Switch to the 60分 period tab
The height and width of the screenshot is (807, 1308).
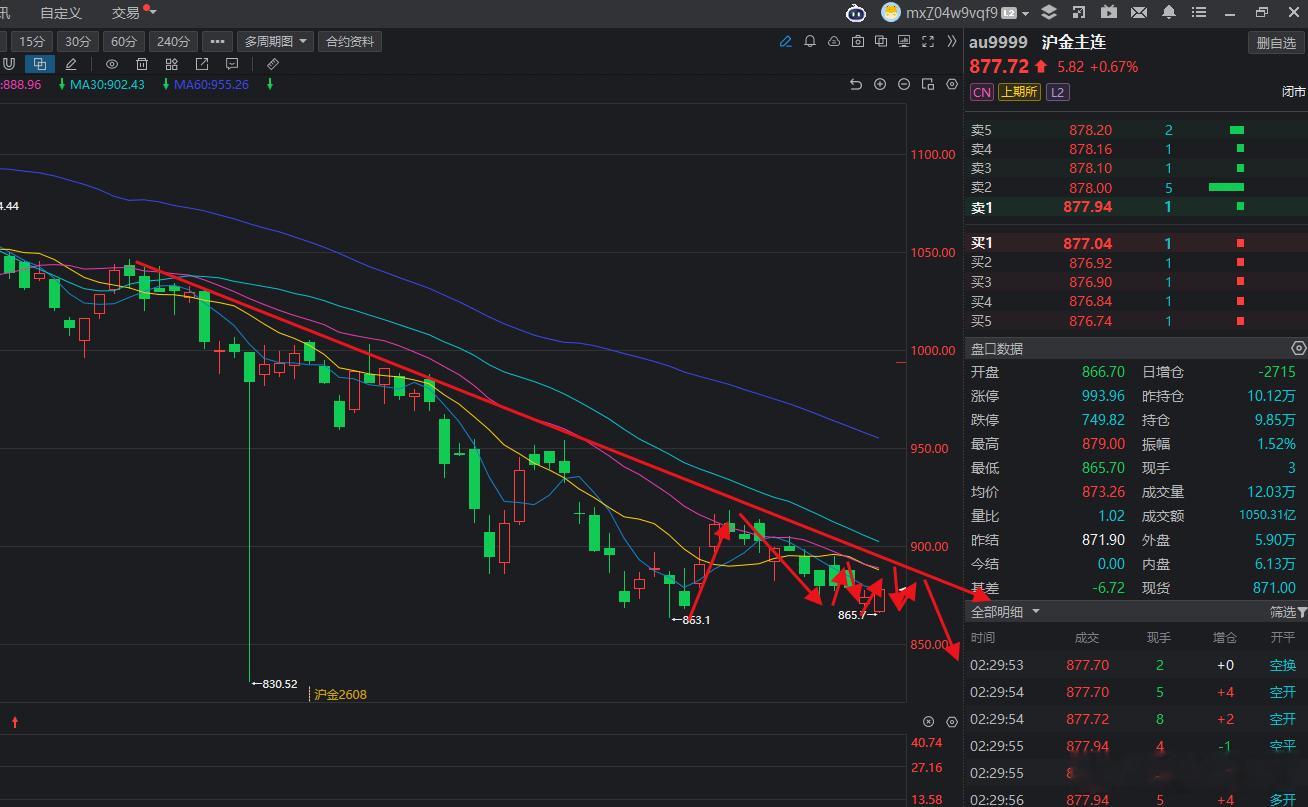point(124,41)
